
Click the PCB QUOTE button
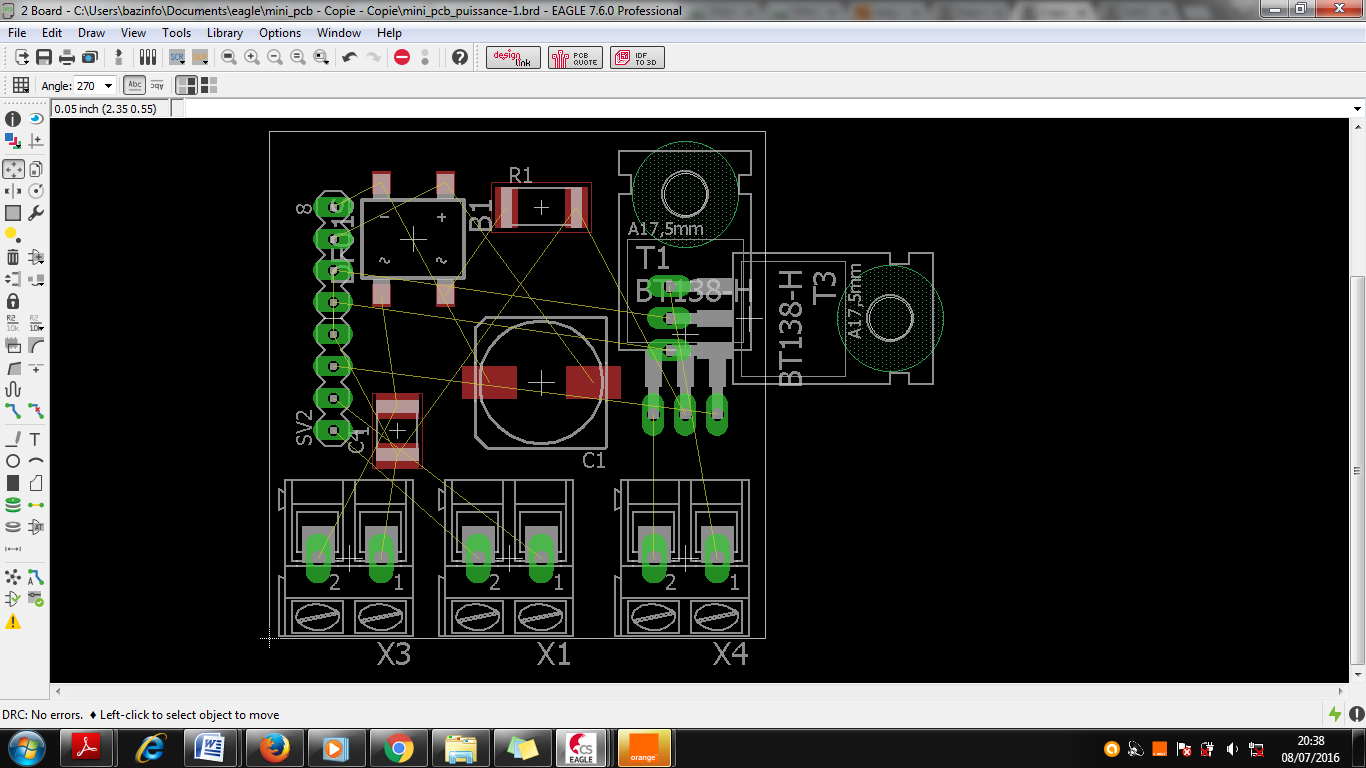tap(574, 58)
